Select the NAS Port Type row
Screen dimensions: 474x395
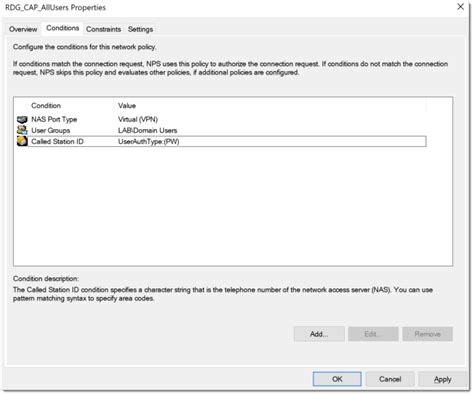click(x=221, y=119)
